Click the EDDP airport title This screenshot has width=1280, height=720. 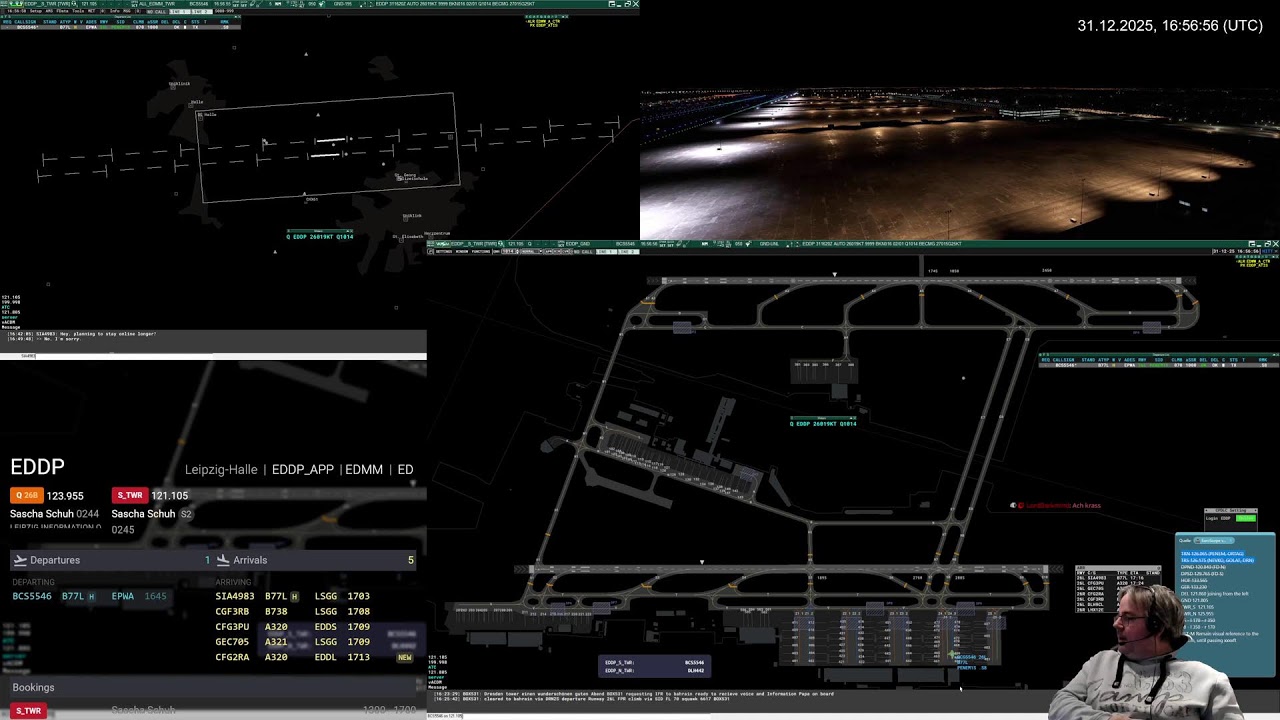(37, 467)
